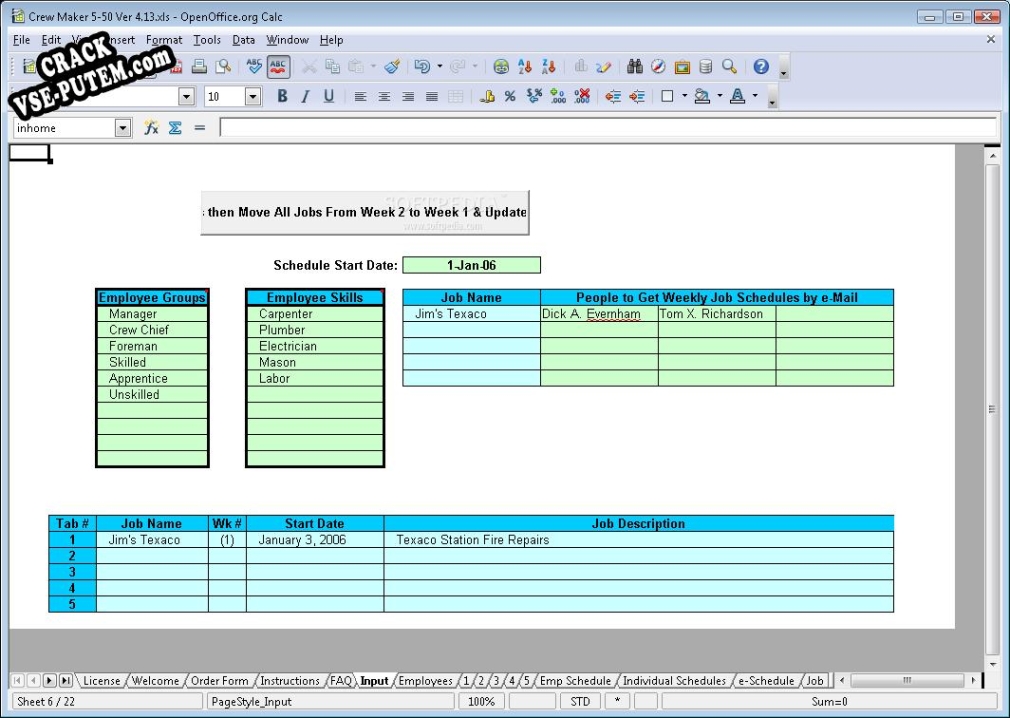The image size is (1010, 718).
Task: Go to last sheet tab navigation arrow
Action: tap(66, 680)
